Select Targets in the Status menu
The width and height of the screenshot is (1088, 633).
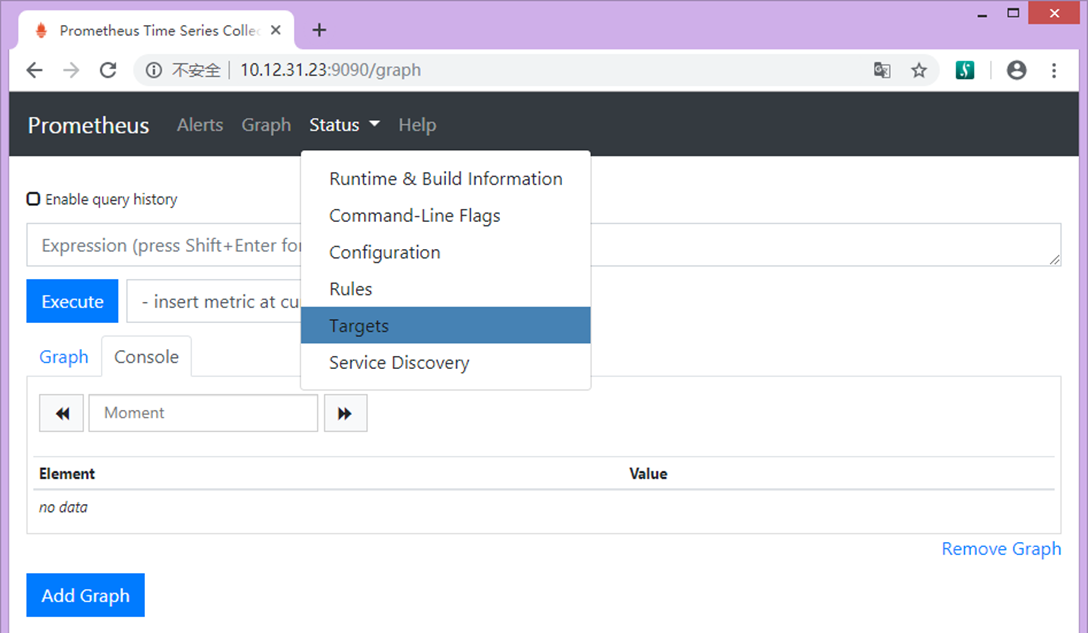(445, 326)
